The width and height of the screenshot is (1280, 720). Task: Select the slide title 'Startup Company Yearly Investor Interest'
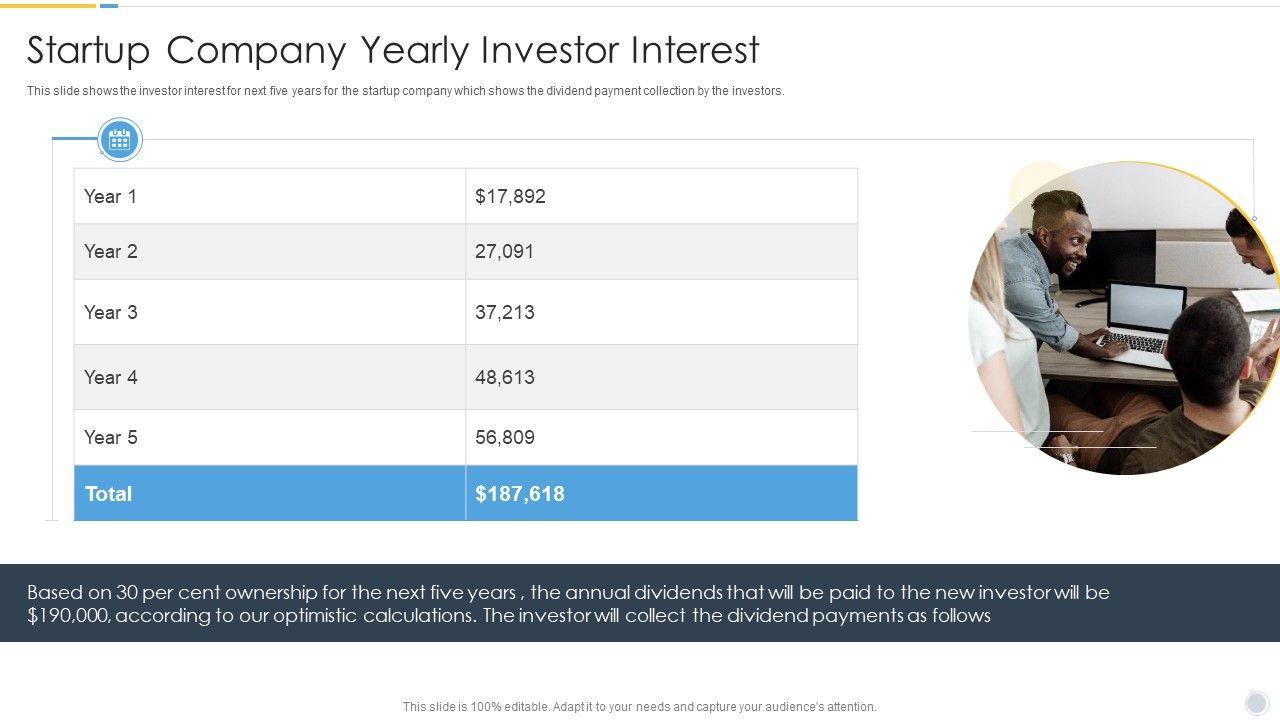coord(393,50)
